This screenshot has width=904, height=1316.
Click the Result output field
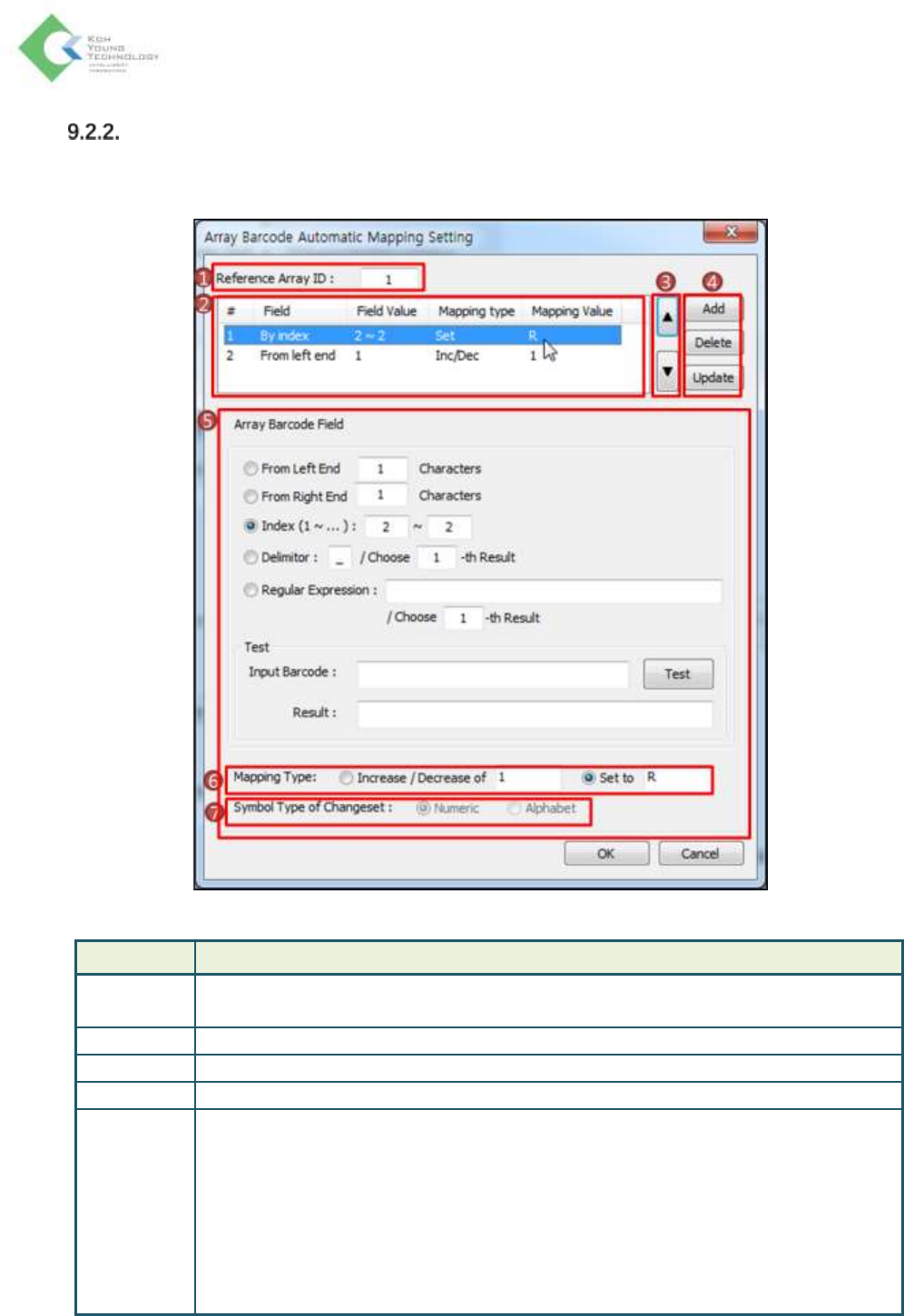click(x=535, y=714)
